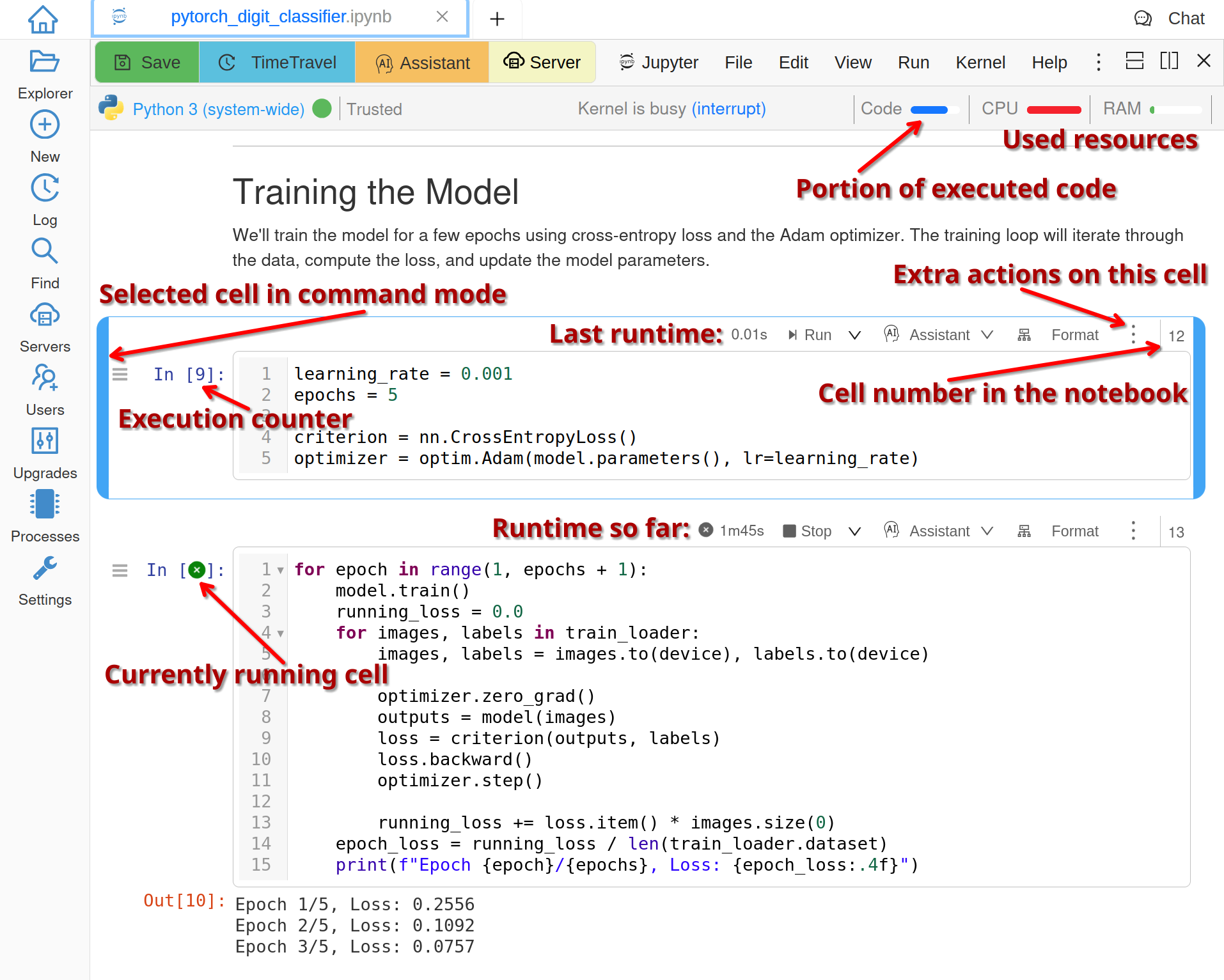Expand Run dropdown arrow in cell 12
Screen dimensions: 1224x980
[x=854, y=335]
